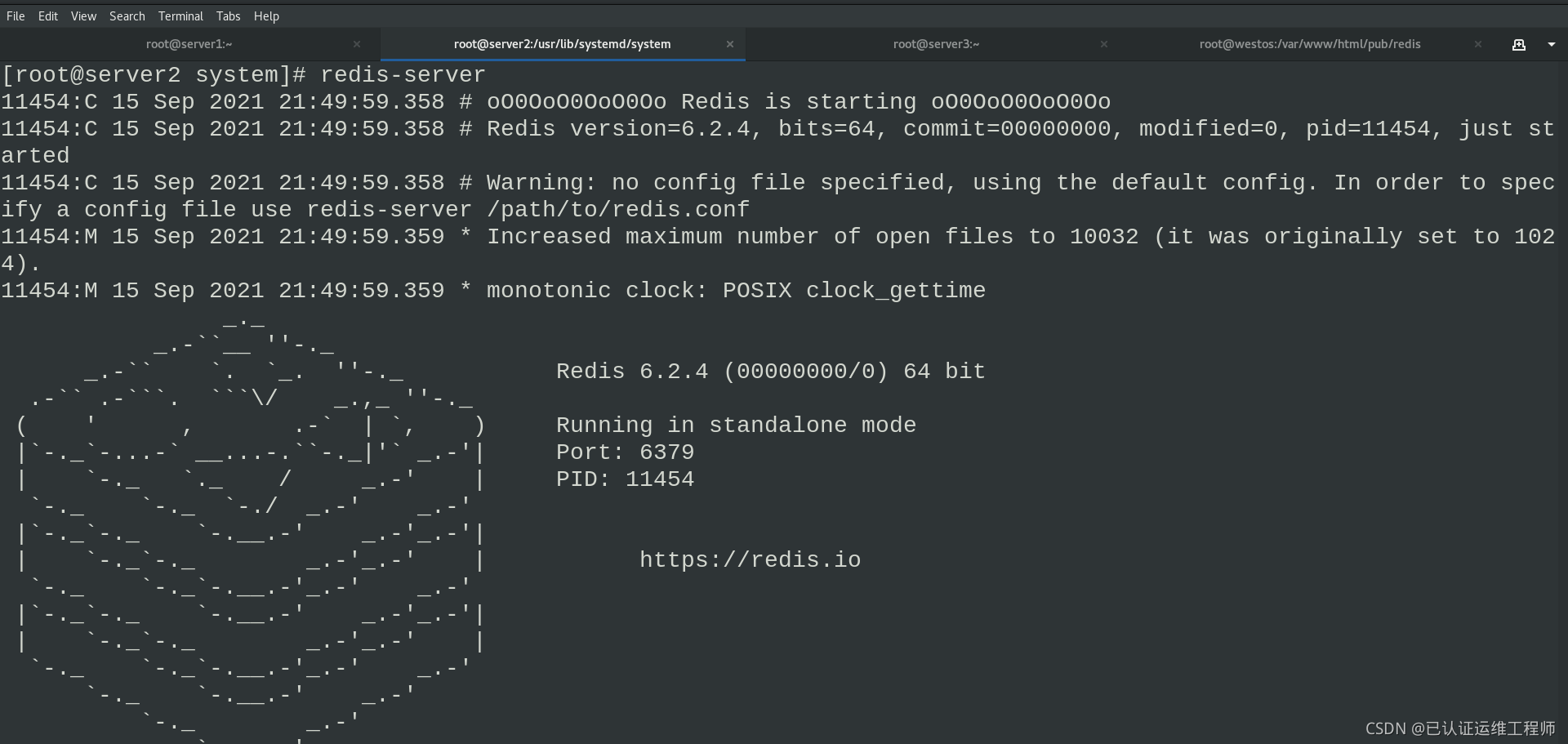The image size is (1568, 744).
Task: Expand the tab list dropdown arrow
Action: pyautogui.click(x=1552, y=45)
